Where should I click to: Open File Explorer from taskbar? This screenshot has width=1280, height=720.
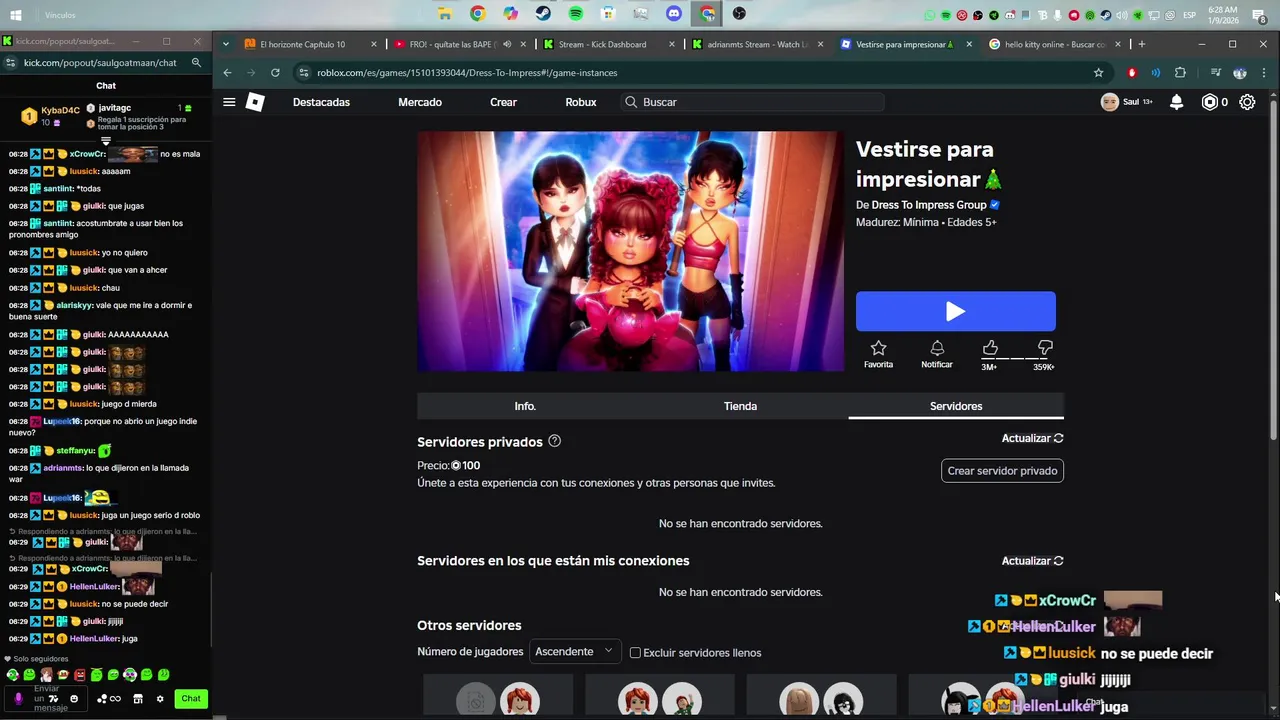(x=445, y=14)
